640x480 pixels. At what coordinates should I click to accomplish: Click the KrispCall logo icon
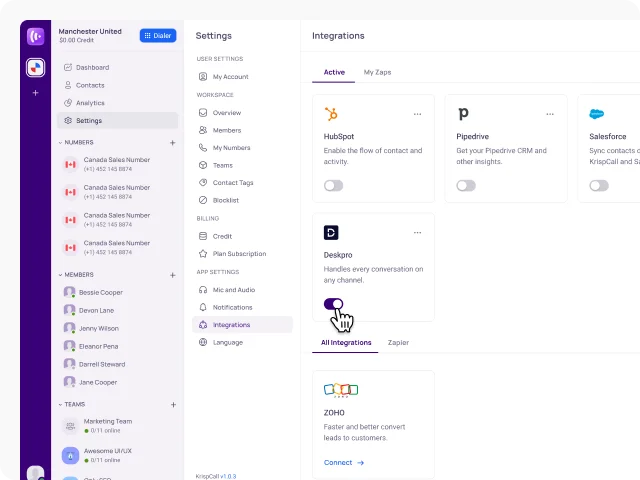click(36, 36)
